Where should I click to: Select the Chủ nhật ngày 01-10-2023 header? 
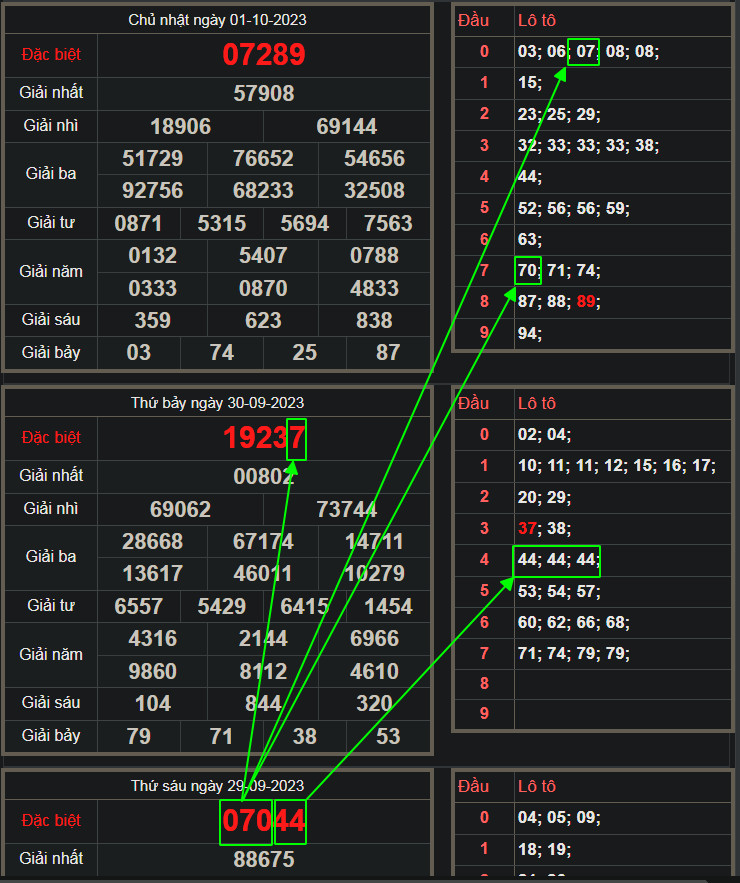(218, 20)
